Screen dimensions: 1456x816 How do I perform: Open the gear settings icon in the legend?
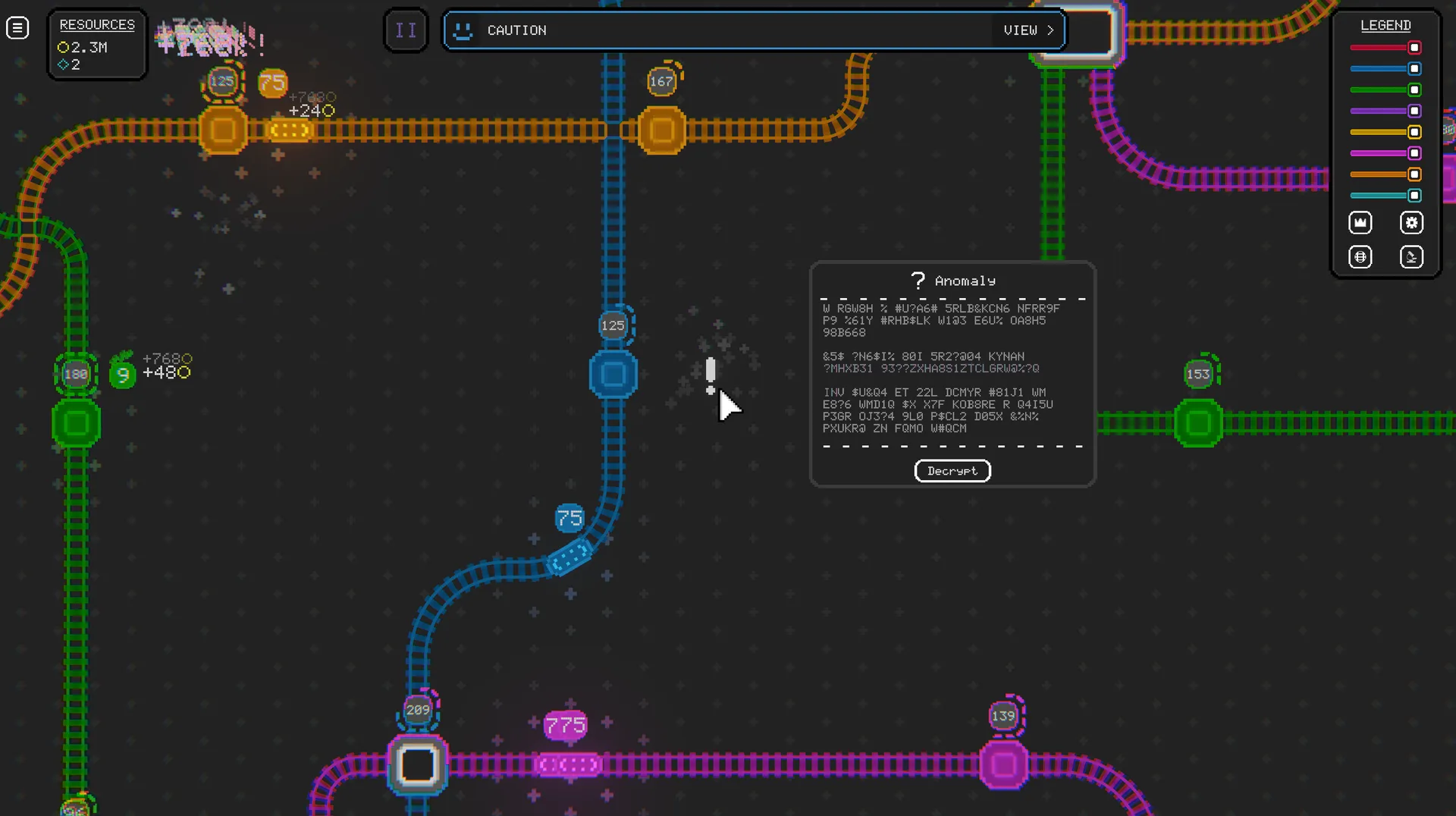[1411, 223]
